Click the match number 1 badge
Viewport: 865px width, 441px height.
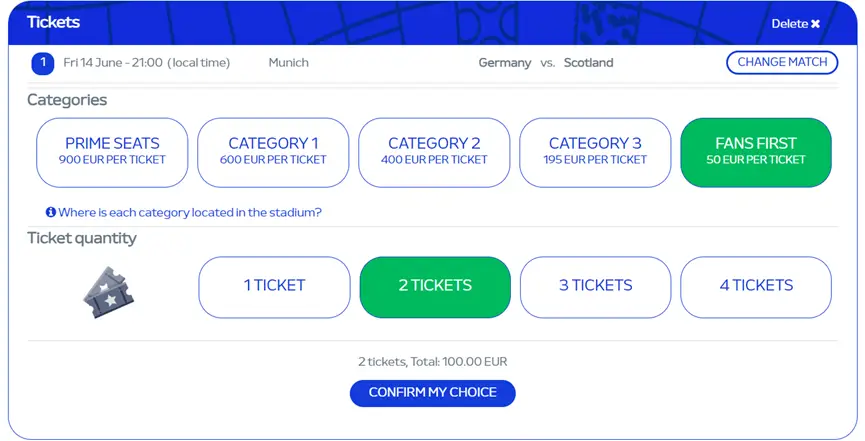(x=42, y=63)
